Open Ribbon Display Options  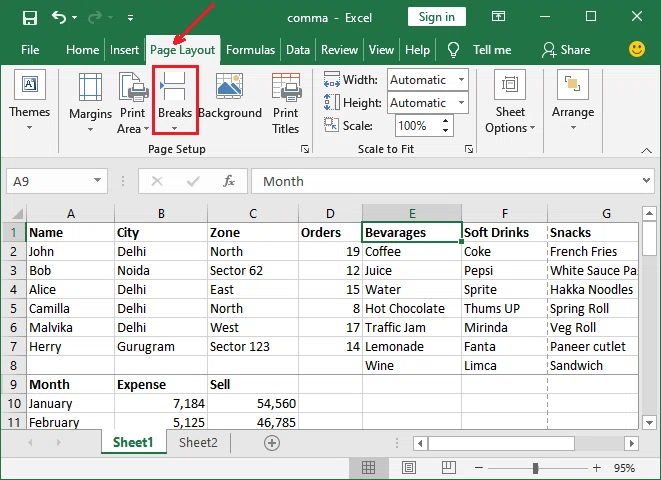click(498, 17)
